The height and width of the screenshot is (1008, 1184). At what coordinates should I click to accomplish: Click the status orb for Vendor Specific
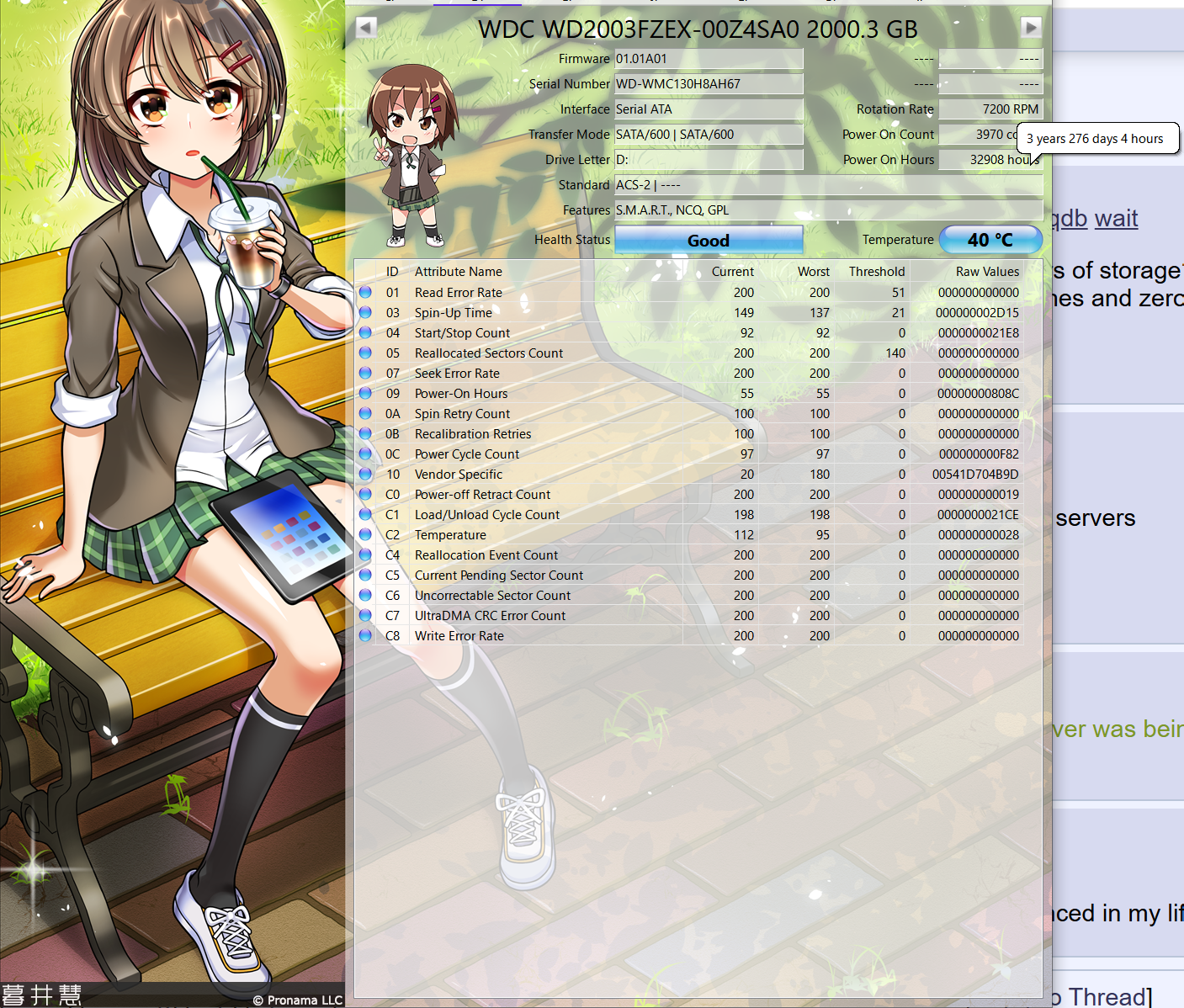pyautogui.click(x=365, y=474)
